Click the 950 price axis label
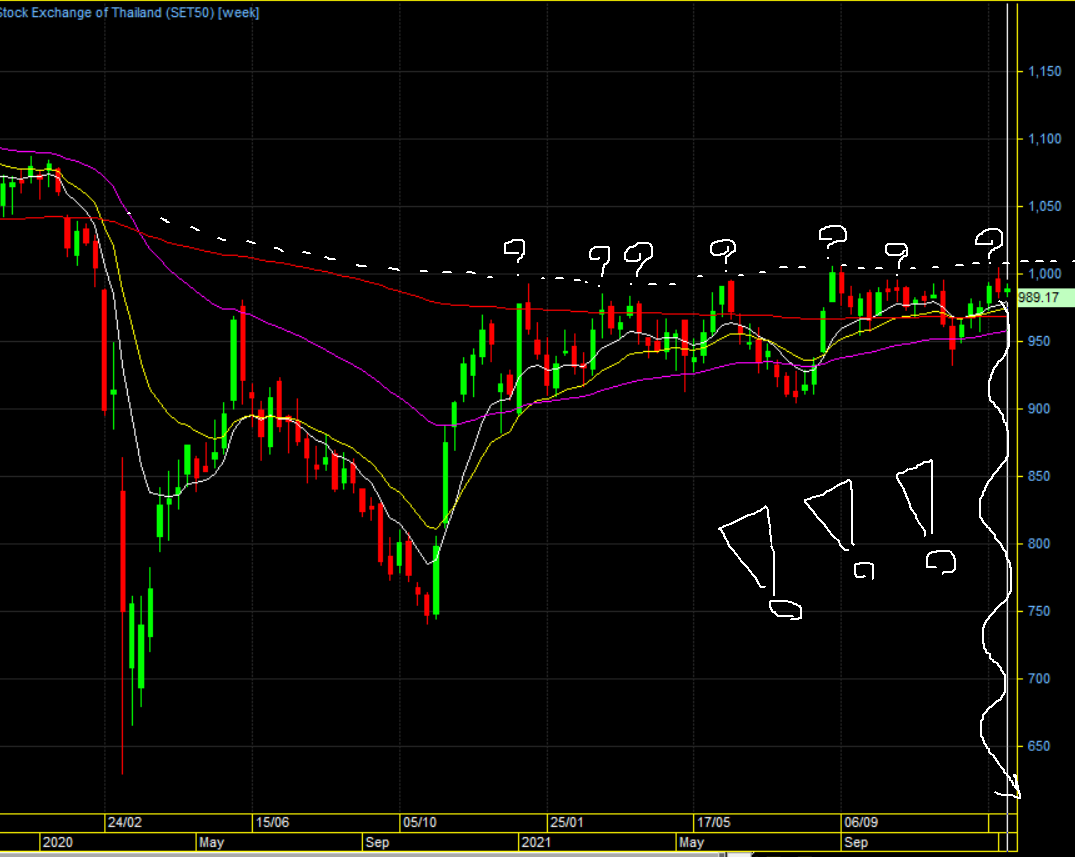This screenshot has height=857, width=1075. point(1039,341)
